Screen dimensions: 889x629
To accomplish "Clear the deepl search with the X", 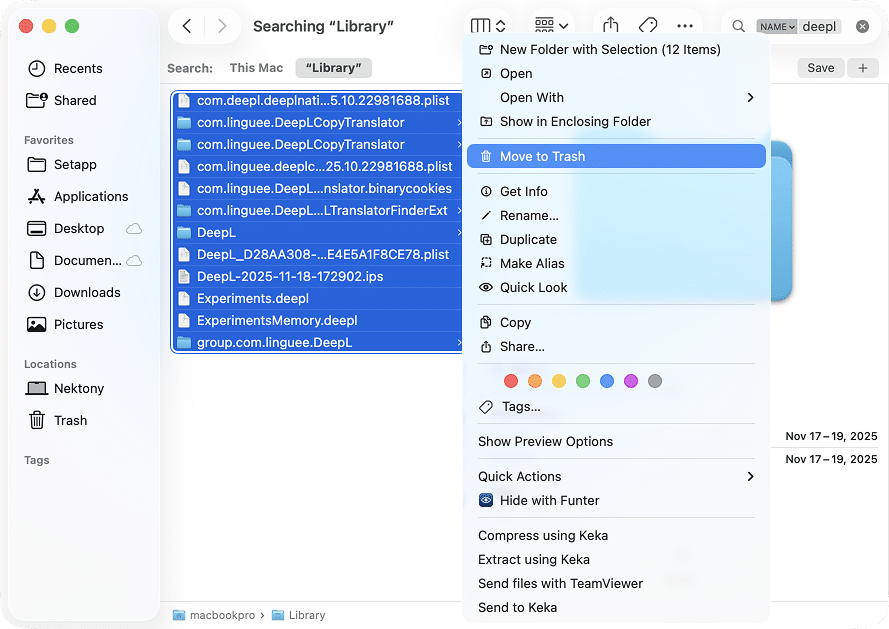I will 861,26.
